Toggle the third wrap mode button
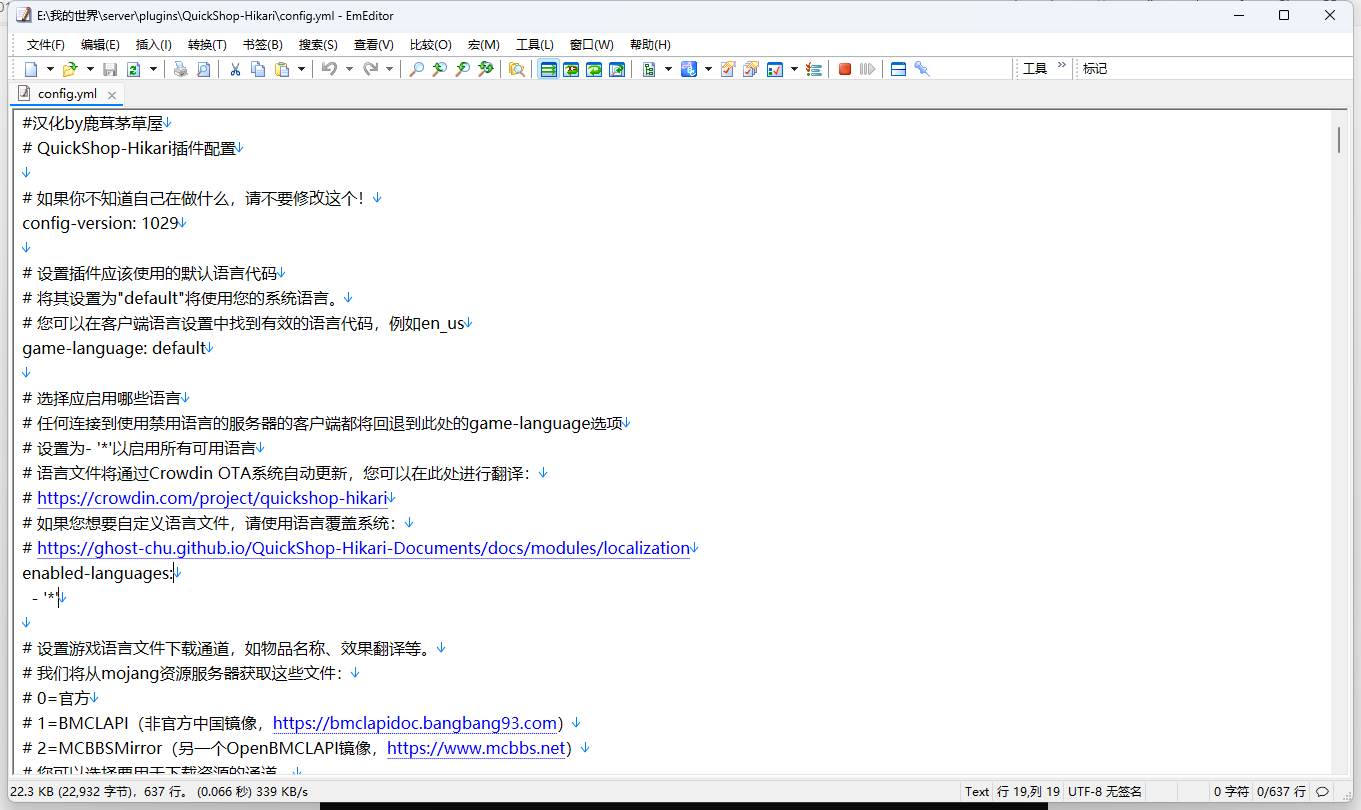This screenshot has height=810, width=1361. [594, 69]
